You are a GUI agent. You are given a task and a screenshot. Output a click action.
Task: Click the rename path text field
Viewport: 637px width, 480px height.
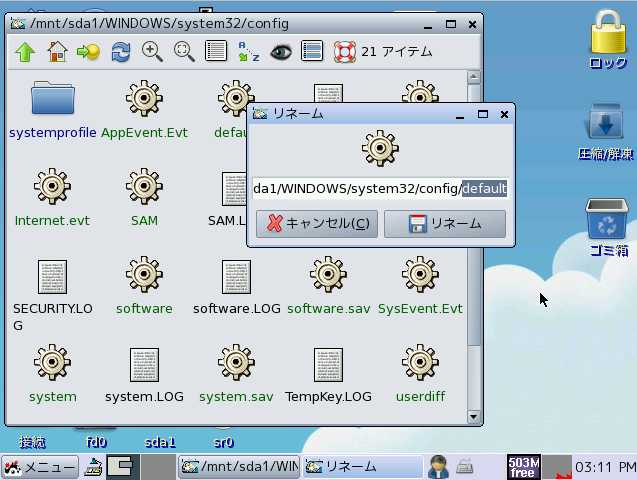click(x=380, y=188)
